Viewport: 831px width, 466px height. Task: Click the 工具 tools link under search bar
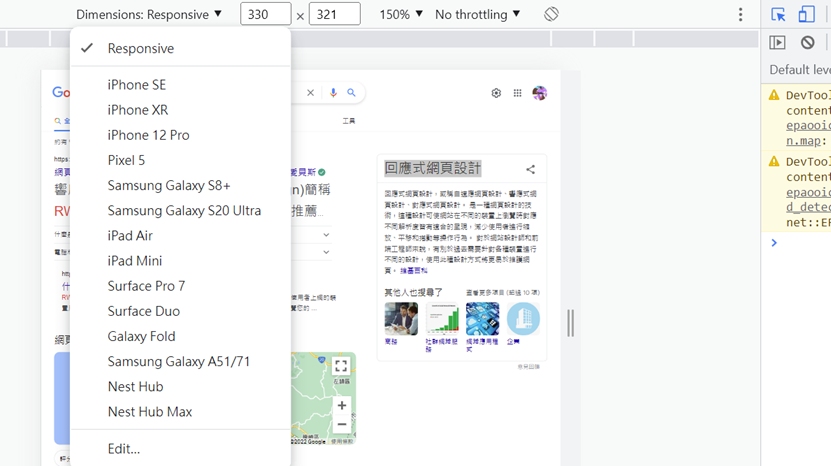(x=349, y=121)
